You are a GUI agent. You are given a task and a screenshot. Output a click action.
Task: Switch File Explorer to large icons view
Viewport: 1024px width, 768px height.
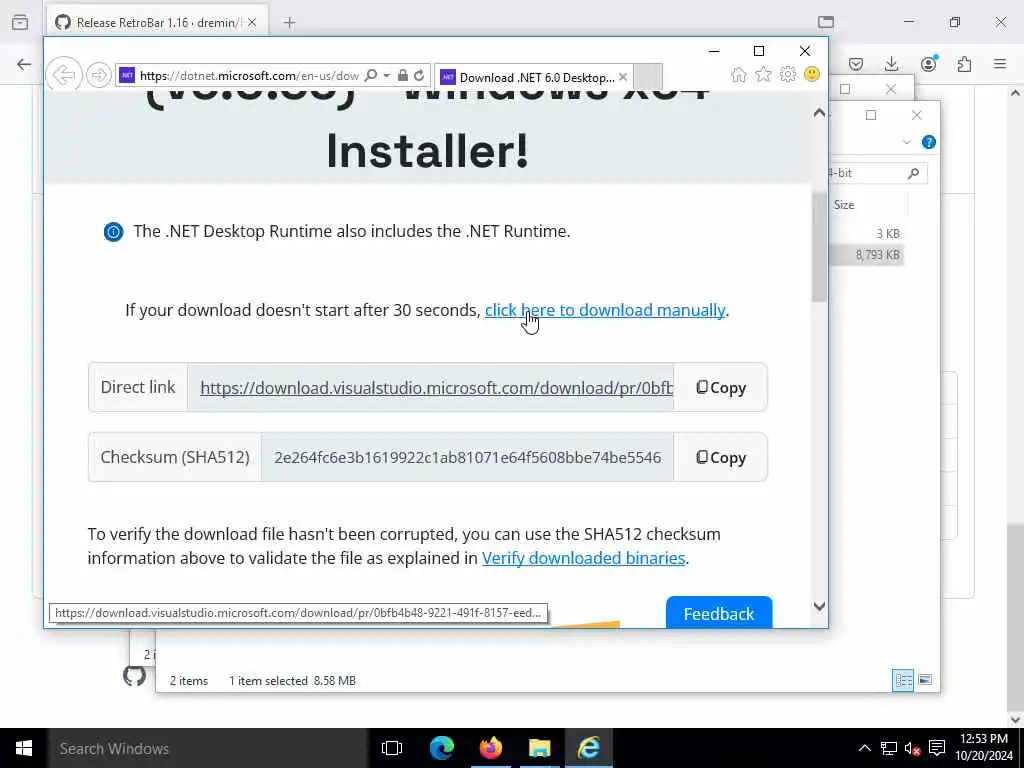point(925,680)
